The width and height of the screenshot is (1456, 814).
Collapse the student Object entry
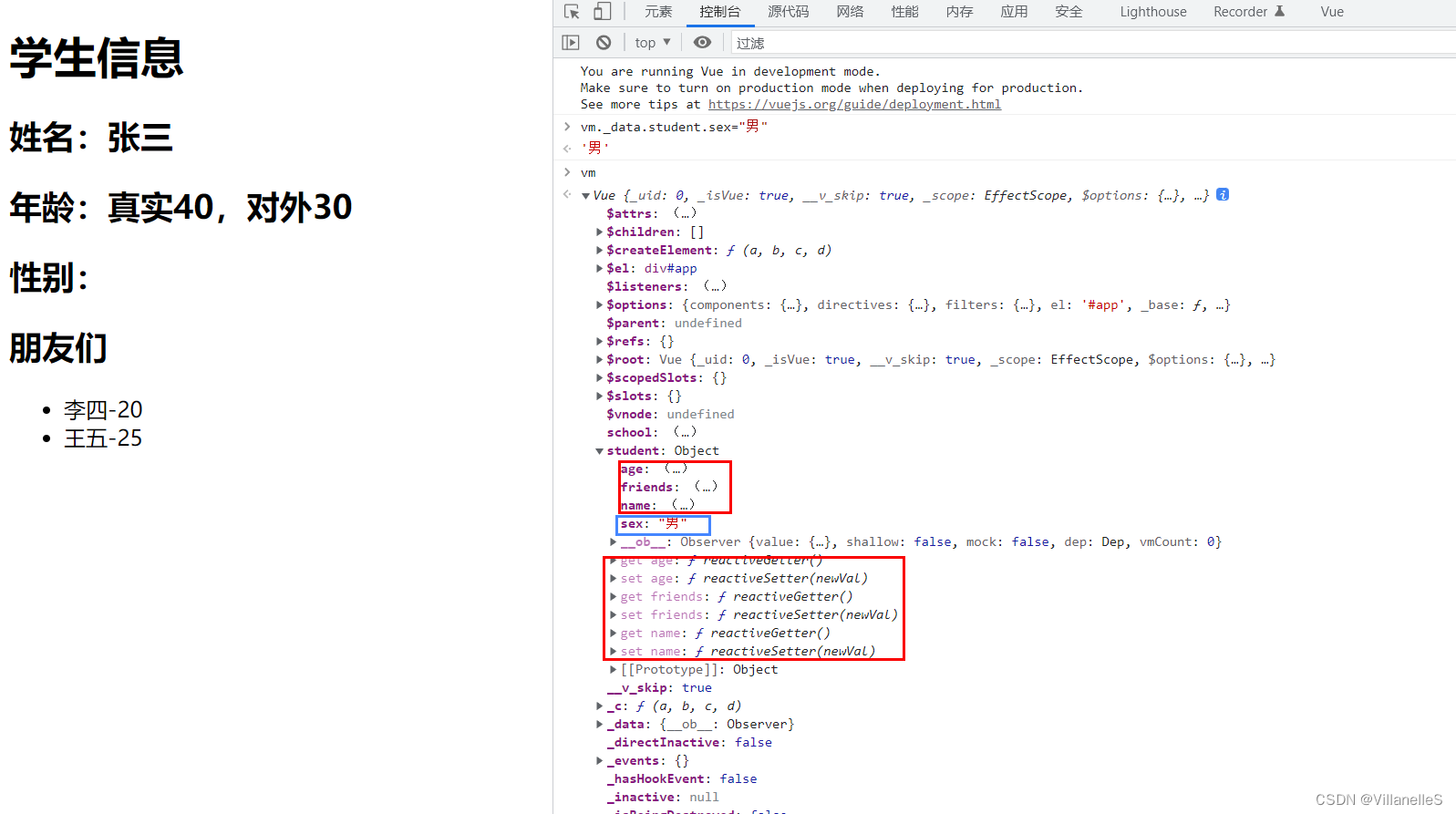pos(599,450)
